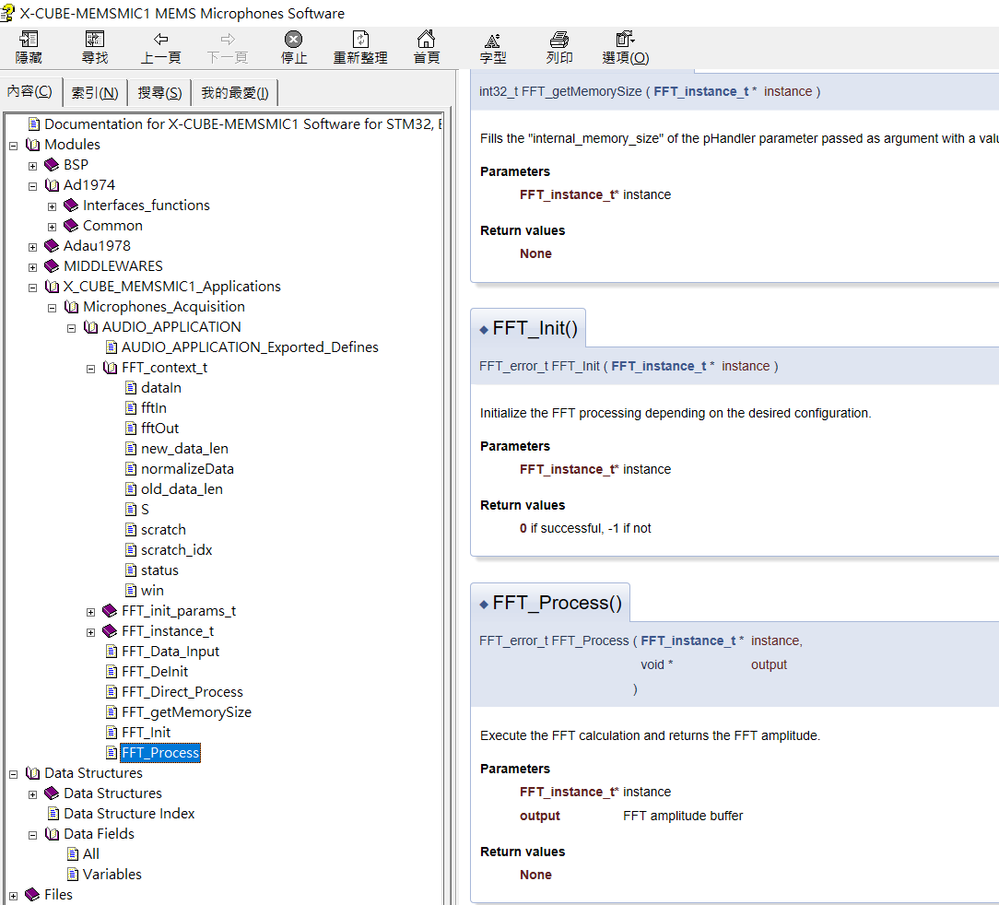This screenshot has width=999, height=905.
Task: Click the BSP purple book icon
Action: point(52,165)
